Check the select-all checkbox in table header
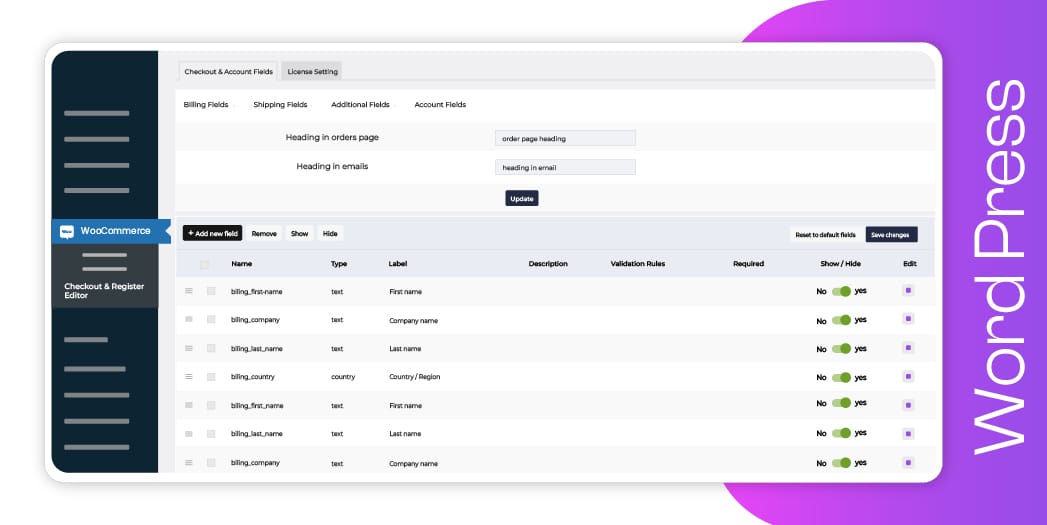This screenshot has height=525, width=1047. click(x=205, y=265)
